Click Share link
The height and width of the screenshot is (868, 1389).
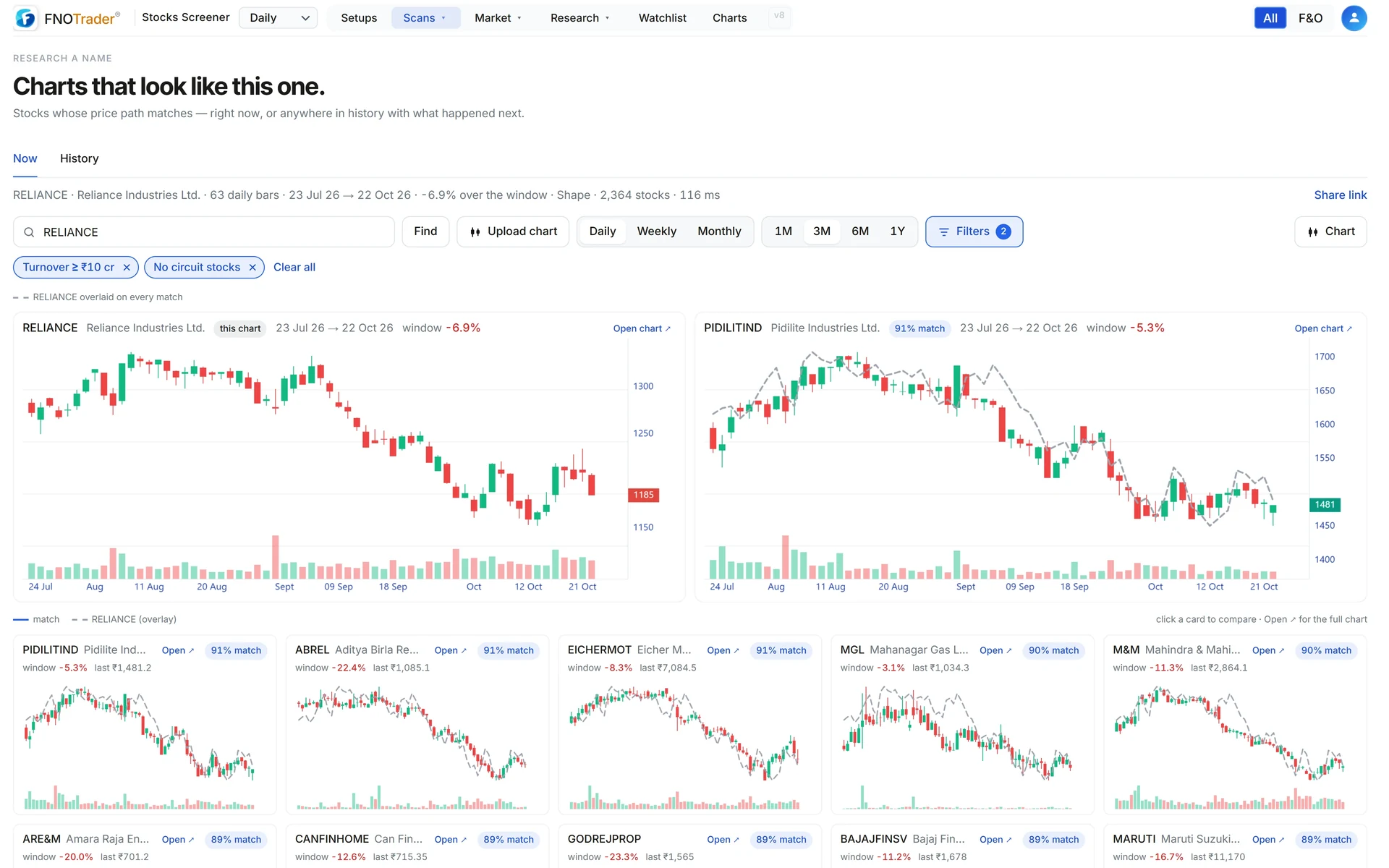[x=1340, y=195]
